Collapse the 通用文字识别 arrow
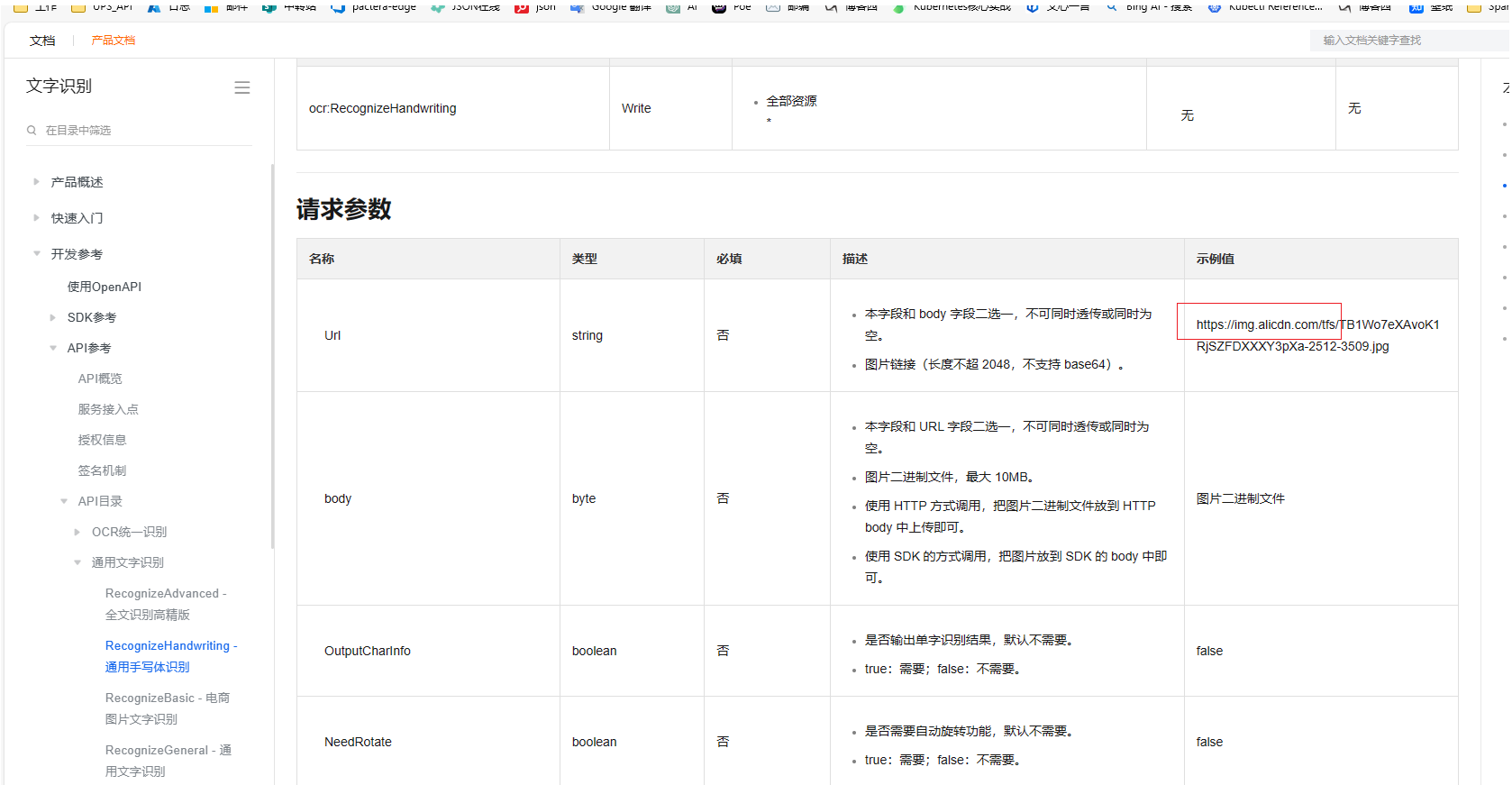 pyautogui.click(x=77, y=562)
